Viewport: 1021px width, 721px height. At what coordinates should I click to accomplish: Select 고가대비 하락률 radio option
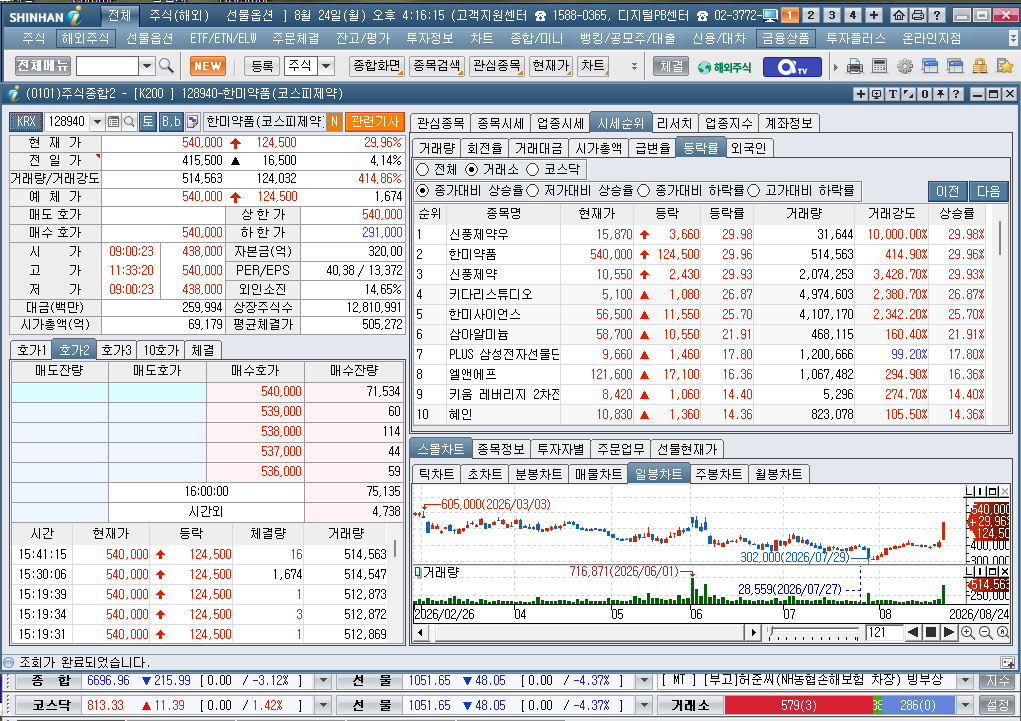point(754,191)
